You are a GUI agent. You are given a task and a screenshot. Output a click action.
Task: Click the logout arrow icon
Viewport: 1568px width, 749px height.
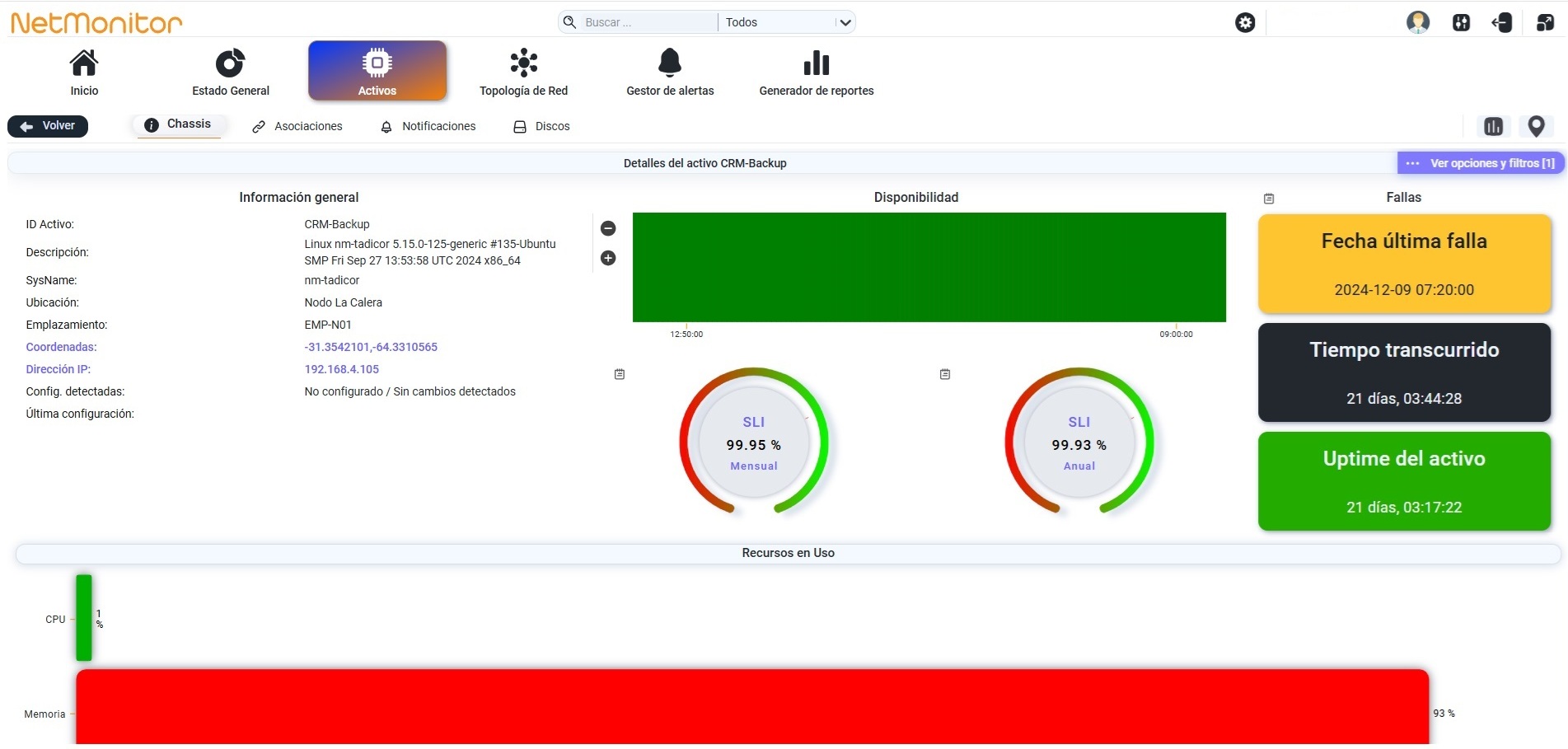pyautogui.click(x=1502, y=22)
